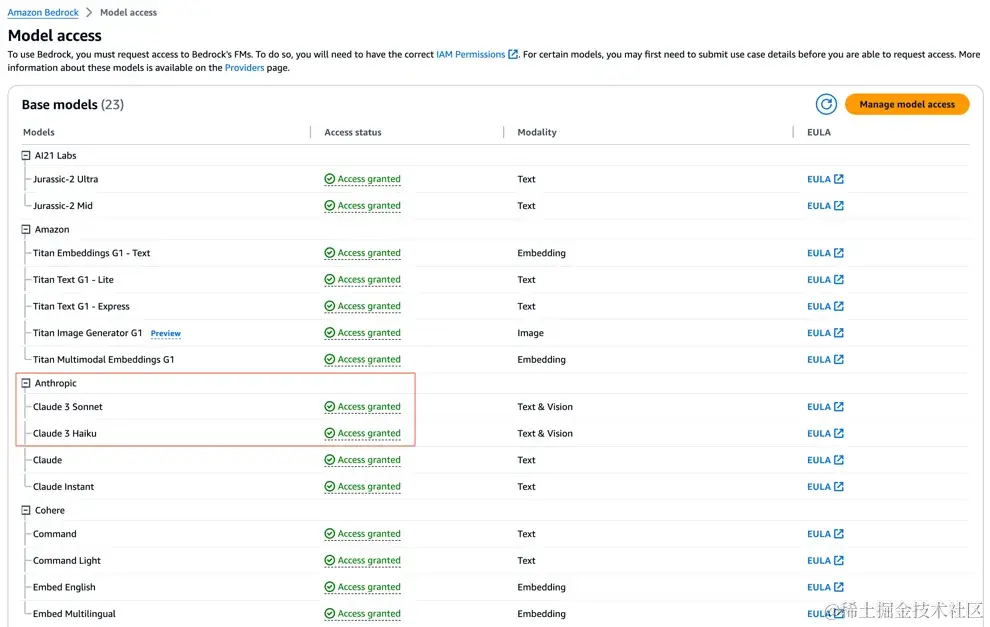The image size is (990, 627).
Task: Open EULA for Embed English
Action: tap(825, 587)
